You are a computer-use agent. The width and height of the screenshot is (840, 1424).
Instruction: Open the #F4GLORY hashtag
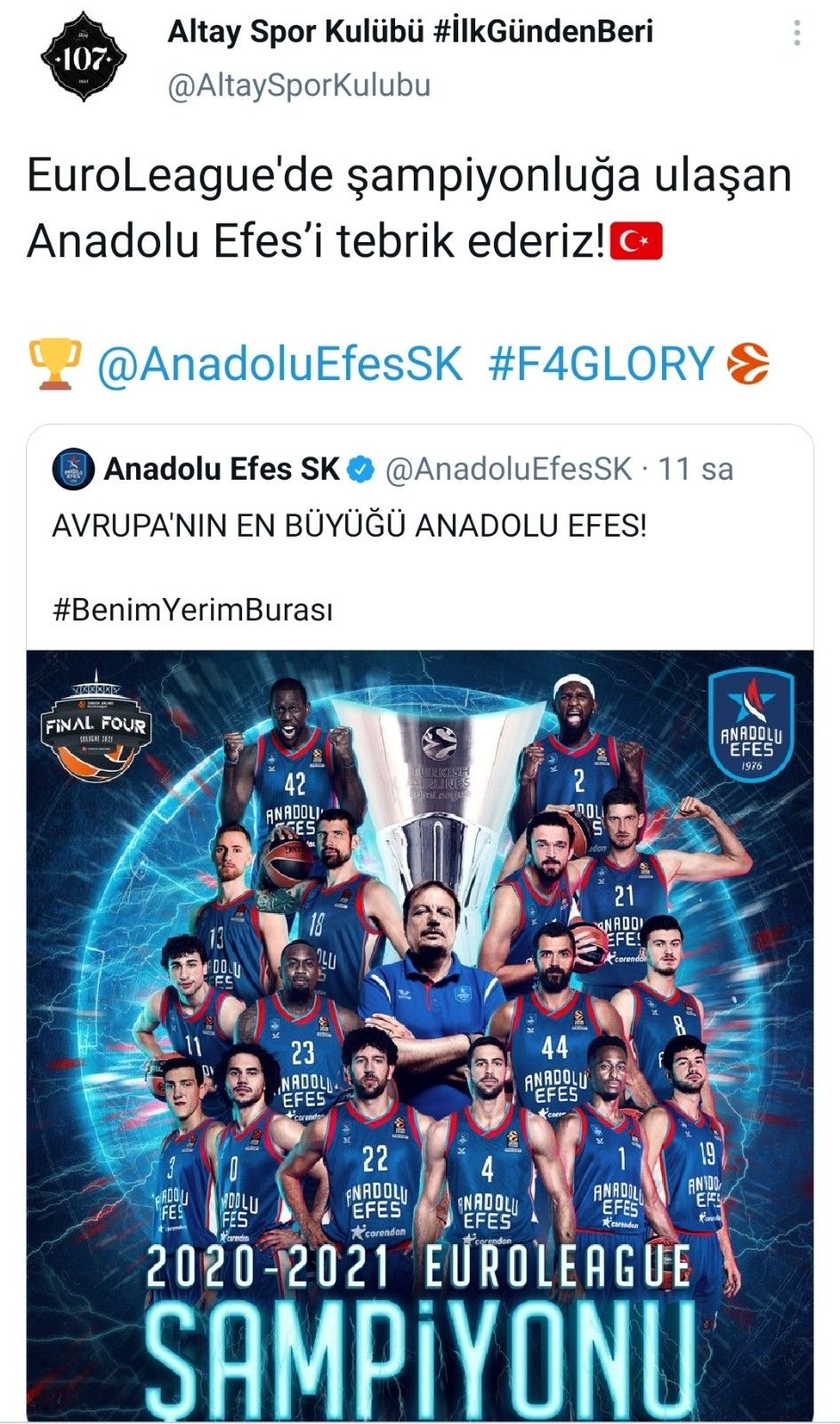(x=602, y=364)
